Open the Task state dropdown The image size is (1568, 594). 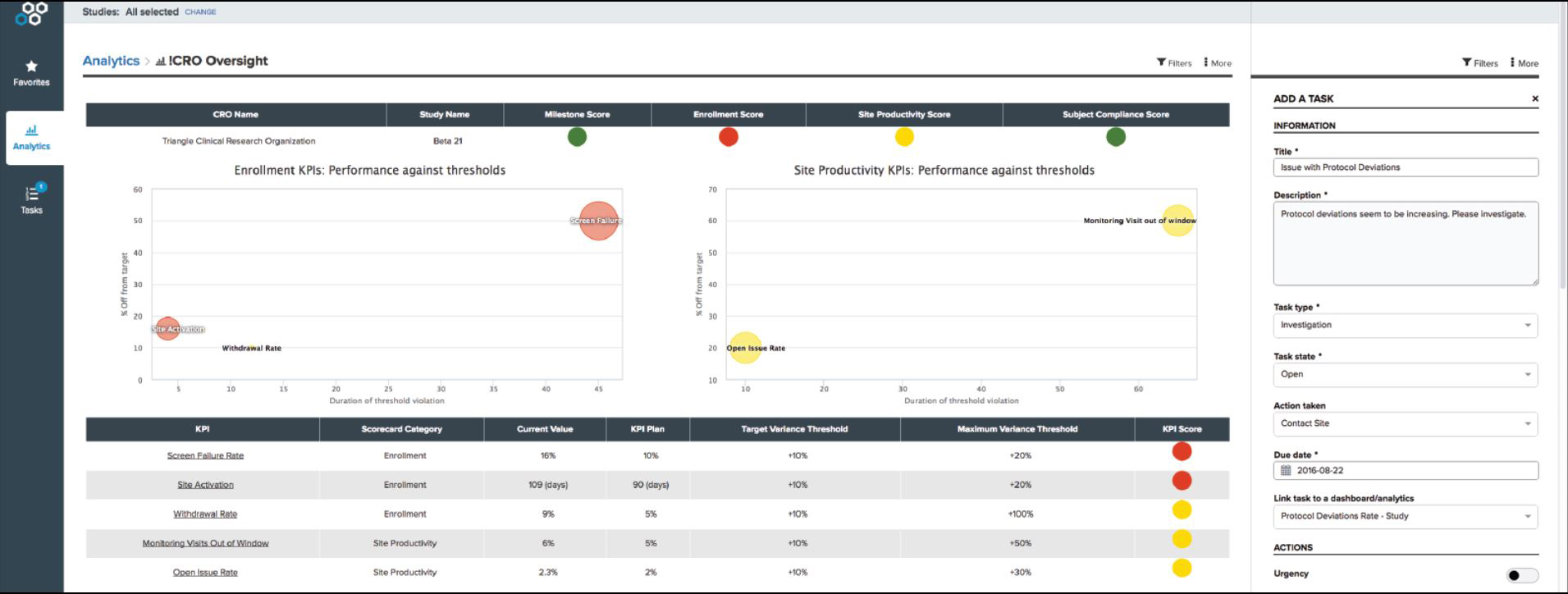(x=1527, y=375)
